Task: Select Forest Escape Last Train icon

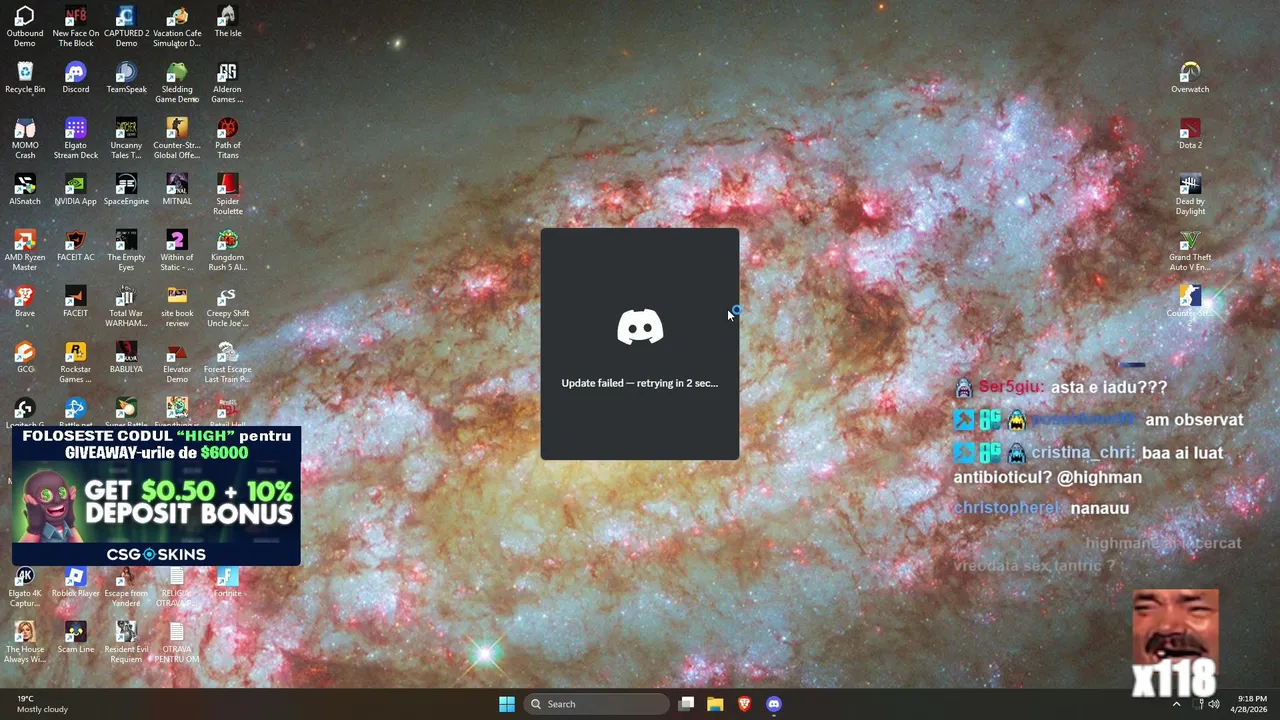Action: (x=227, y=363)
